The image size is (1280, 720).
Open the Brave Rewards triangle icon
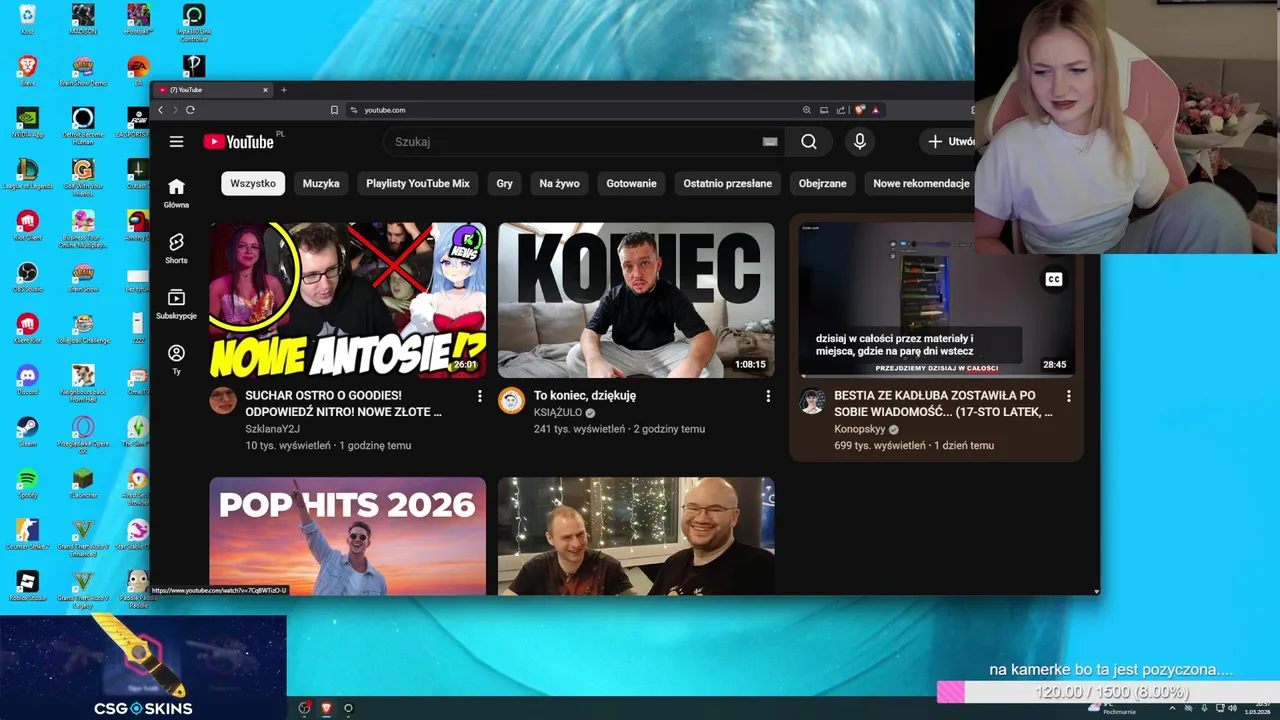pyautogui.click(x=875, y=110)
